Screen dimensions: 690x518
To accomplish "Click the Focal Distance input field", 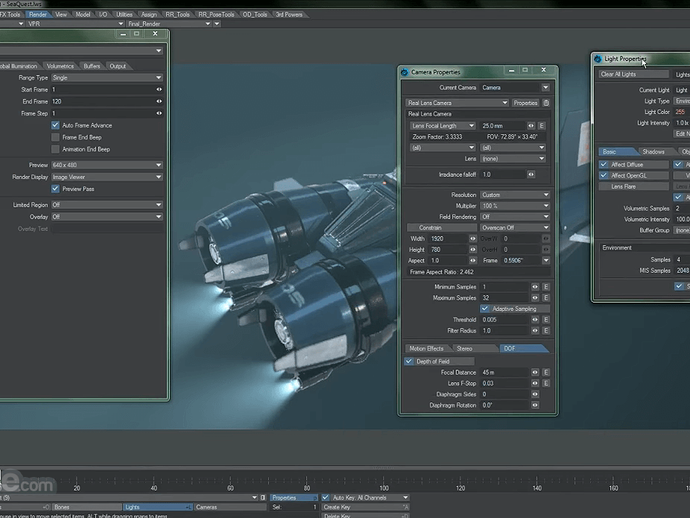I will click(504, 372).
